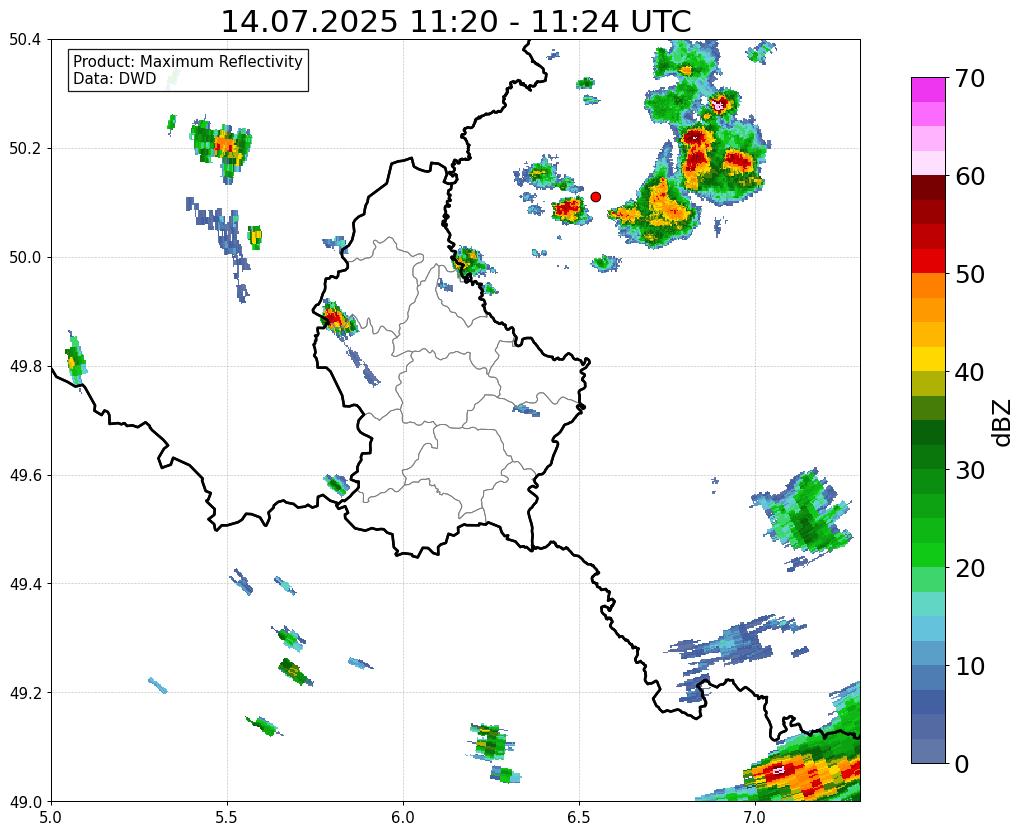Screen dimensions: 1023x834
Task: Click latitude tick label 49.4
Action: 25,584
